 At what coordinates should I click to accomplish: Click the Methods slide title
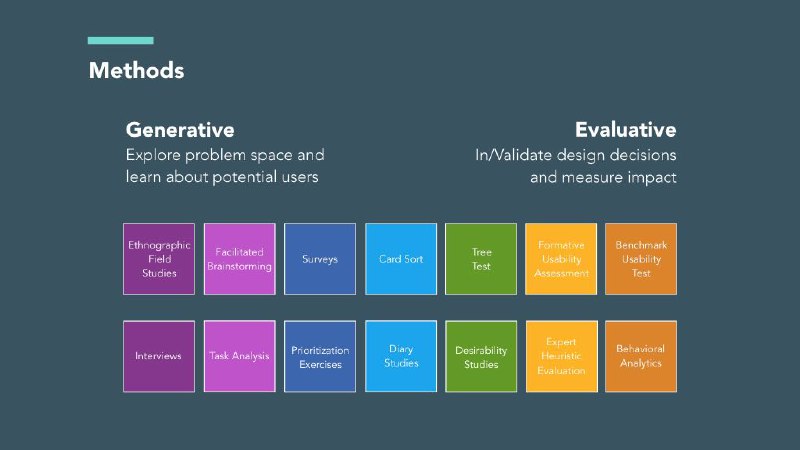pyautogui.click(x=136, y=70)
